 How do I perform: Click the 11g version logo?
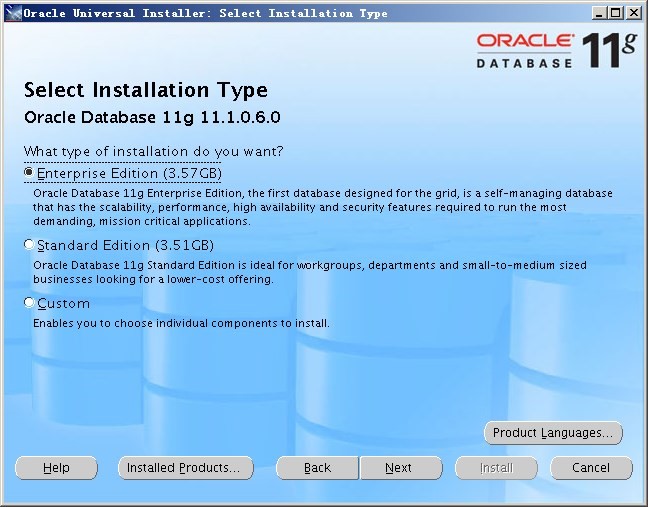pos(610,49)
